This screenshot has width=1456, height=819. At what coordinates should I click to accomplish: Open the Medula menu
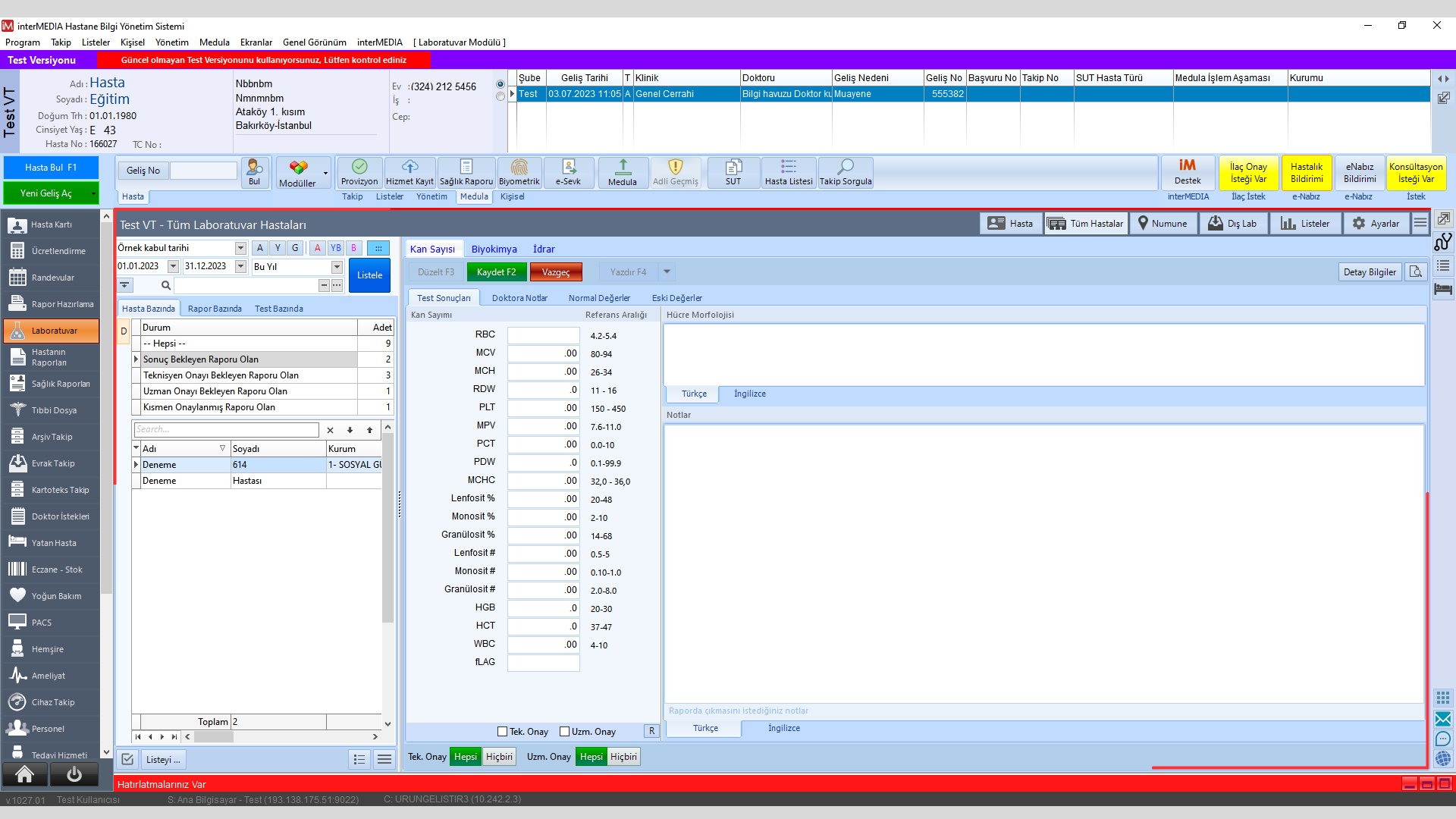[214, 42]
